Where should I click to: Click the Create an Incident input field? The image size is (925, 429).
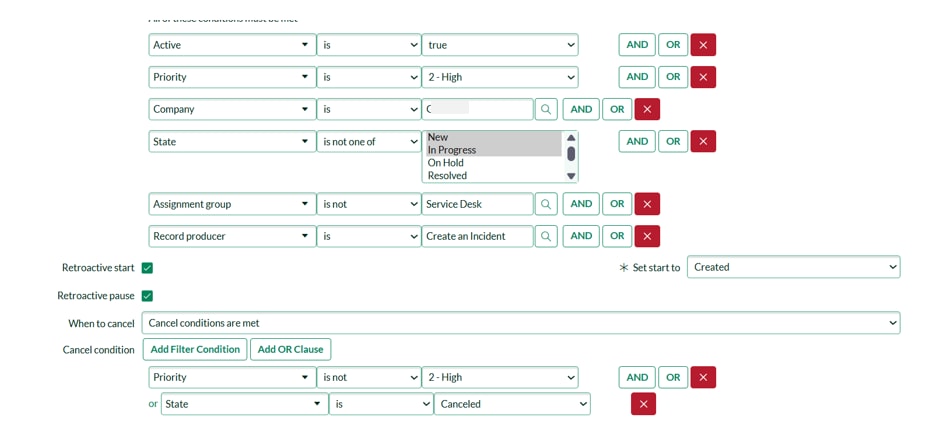point(478,236)
